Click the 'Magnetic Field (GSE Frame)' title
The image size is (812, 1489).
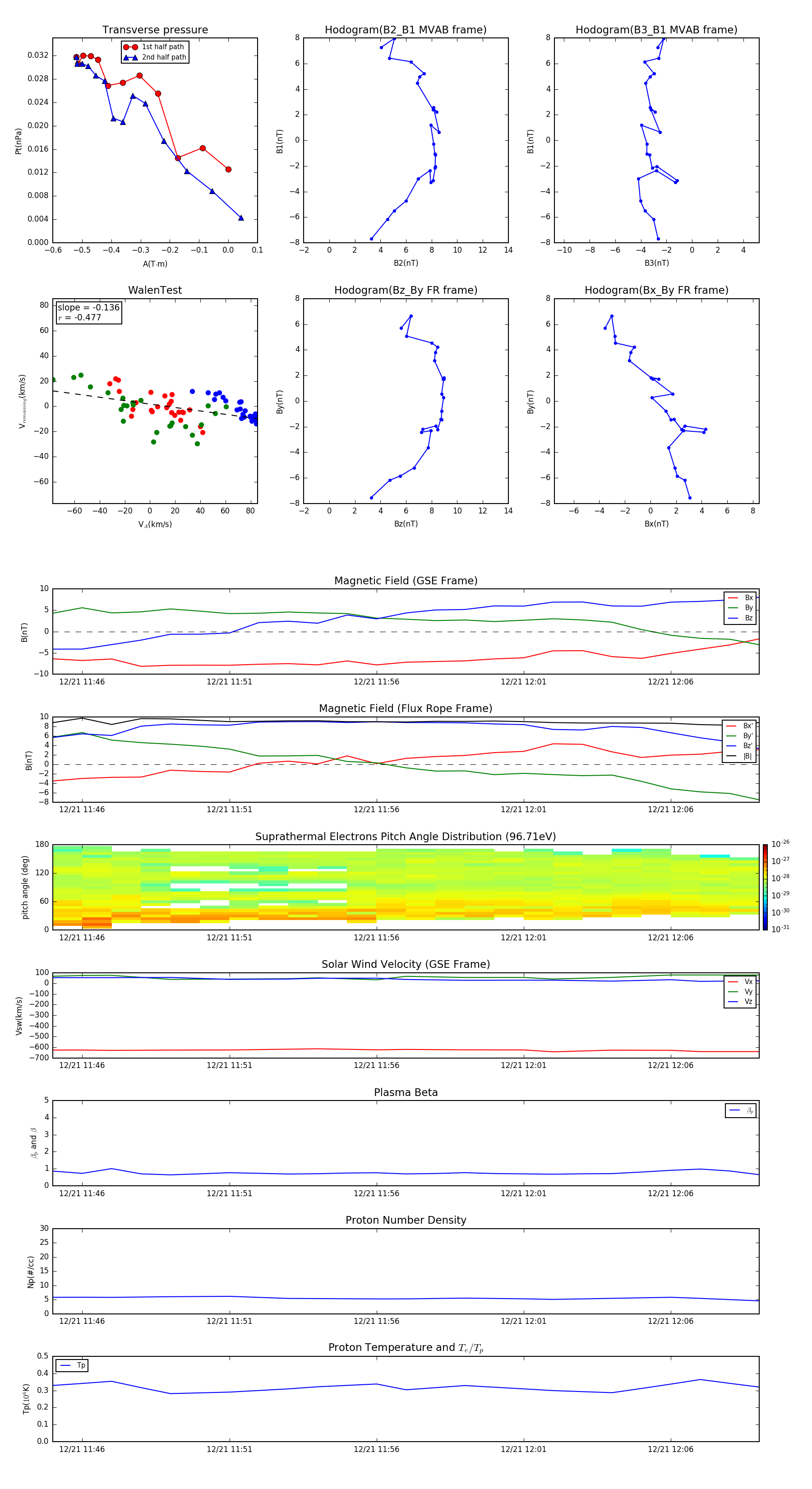(406, 581)
